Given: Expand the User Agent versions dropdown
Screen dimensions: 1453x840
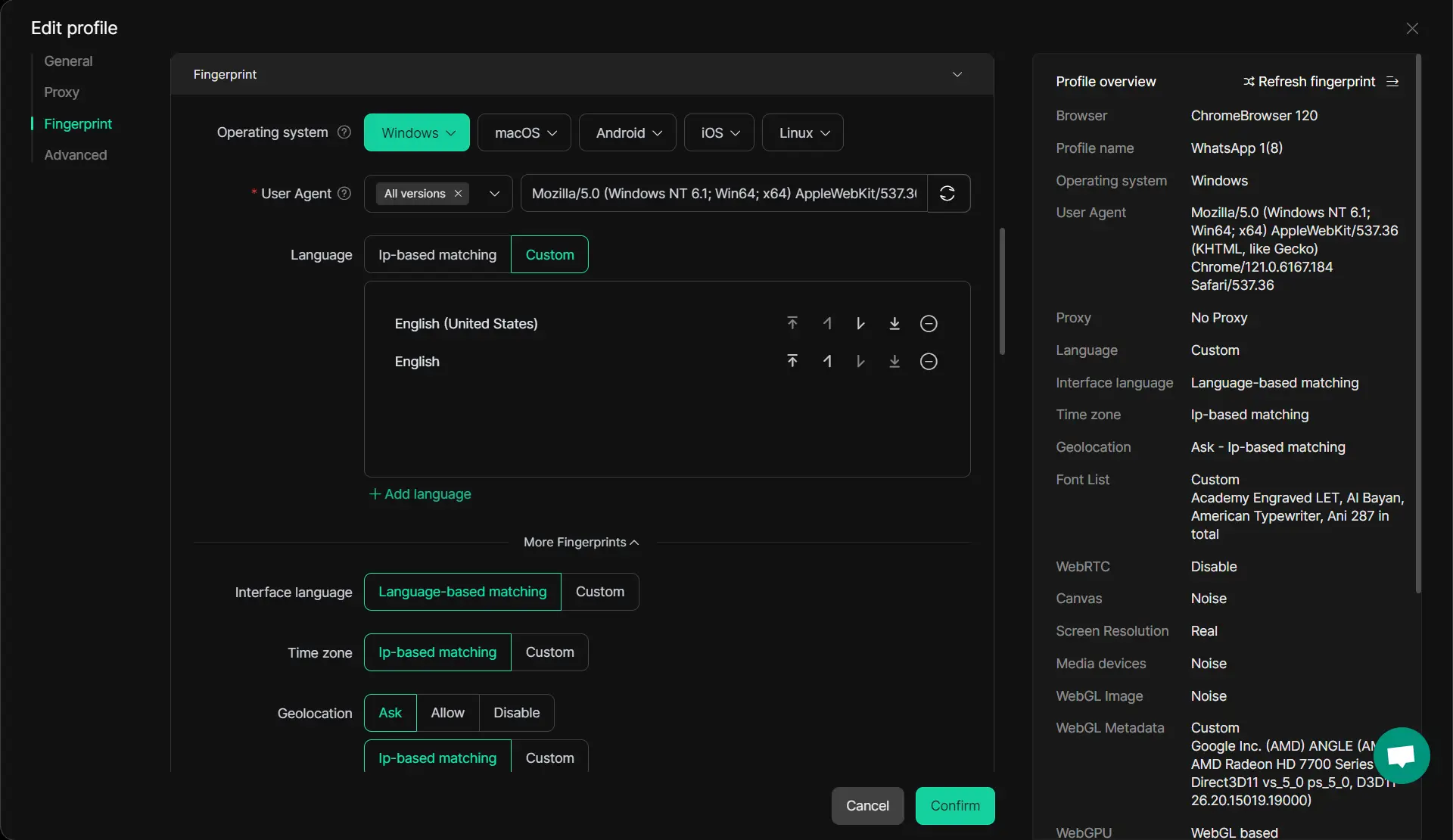Looking at the screenshot, I should point(494,194).
